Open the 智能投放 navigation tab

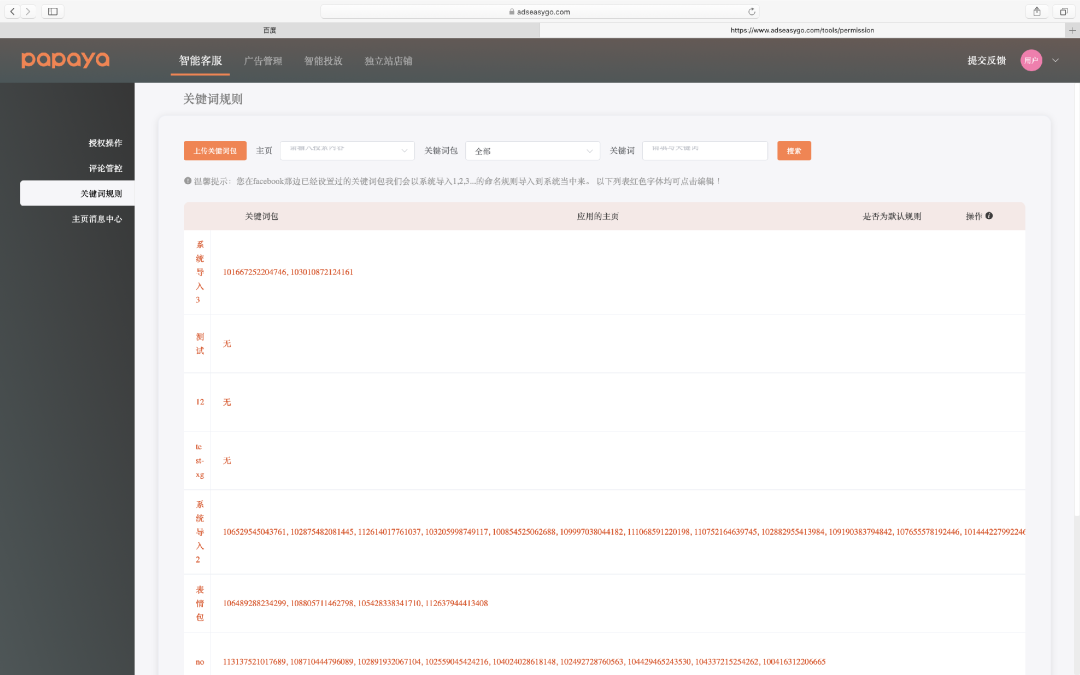(323, 61)
